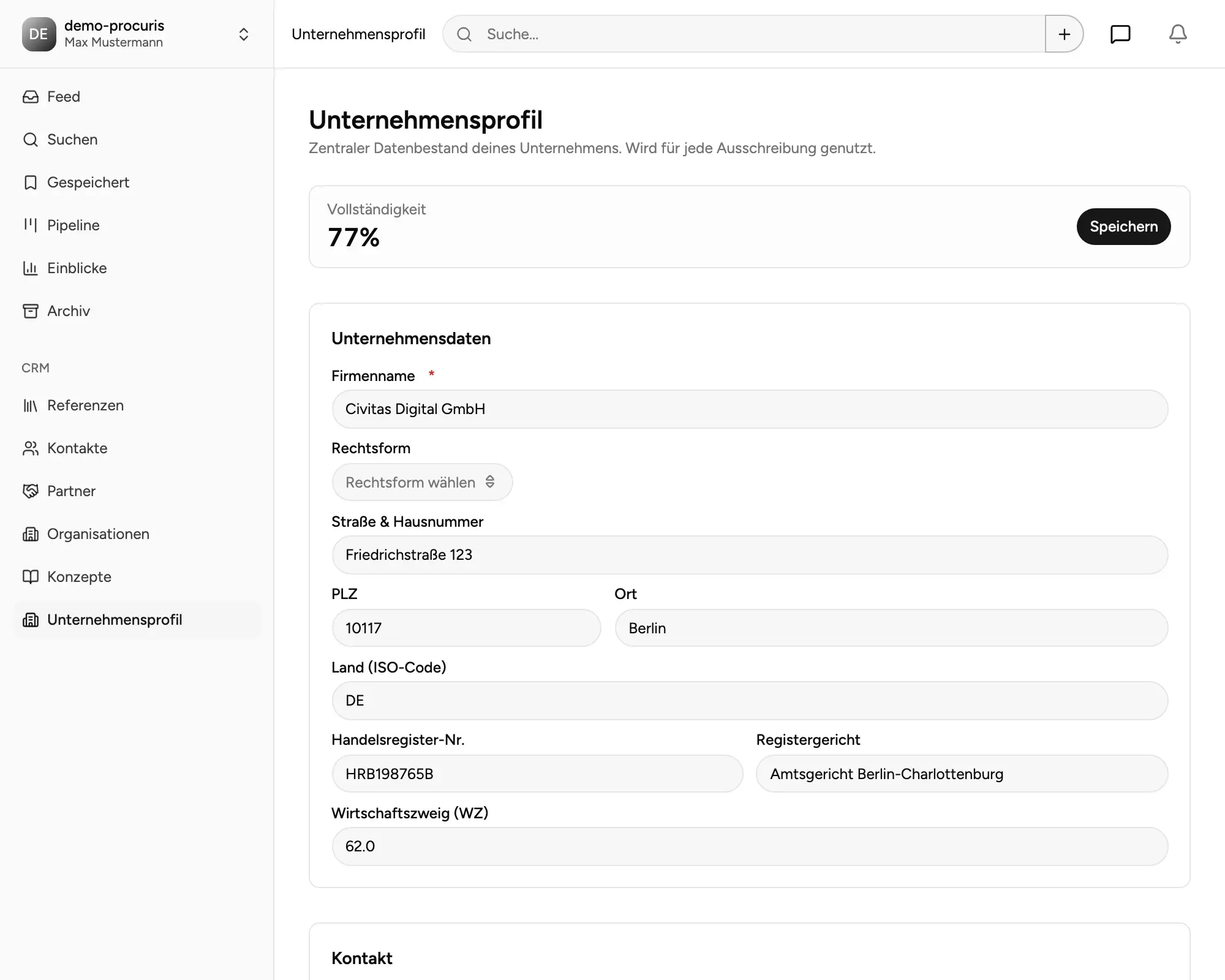1225x980 pixels.
Task: Click the Unternehmensprofil page title heading
Action: point(426,120)
